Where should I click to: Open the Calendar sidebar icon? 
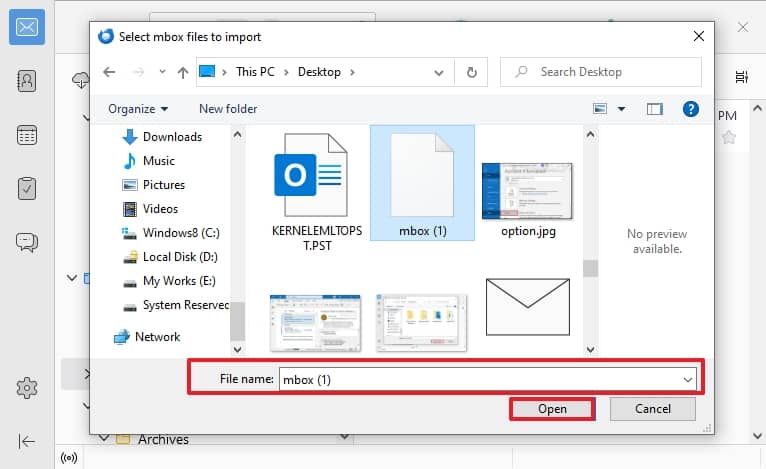coord(27,135)
